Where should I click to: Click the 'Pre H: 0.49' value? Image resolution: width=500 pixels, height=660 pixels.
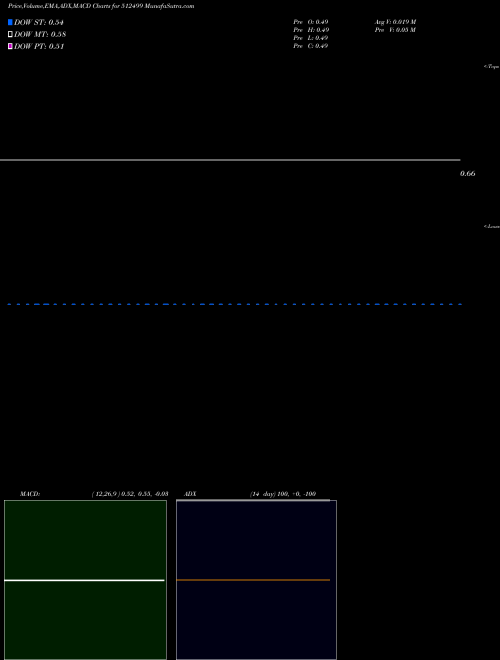point(311,30)
